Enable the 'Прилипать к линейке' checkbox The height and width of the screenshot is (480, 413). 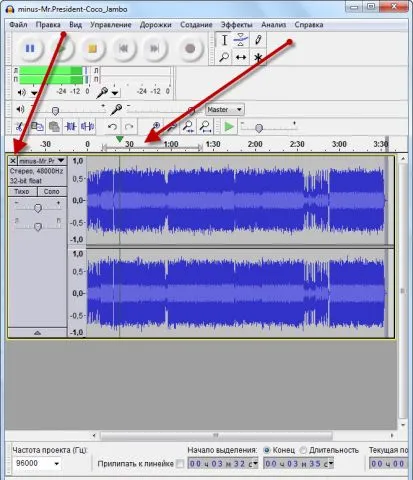click(180, 464)
